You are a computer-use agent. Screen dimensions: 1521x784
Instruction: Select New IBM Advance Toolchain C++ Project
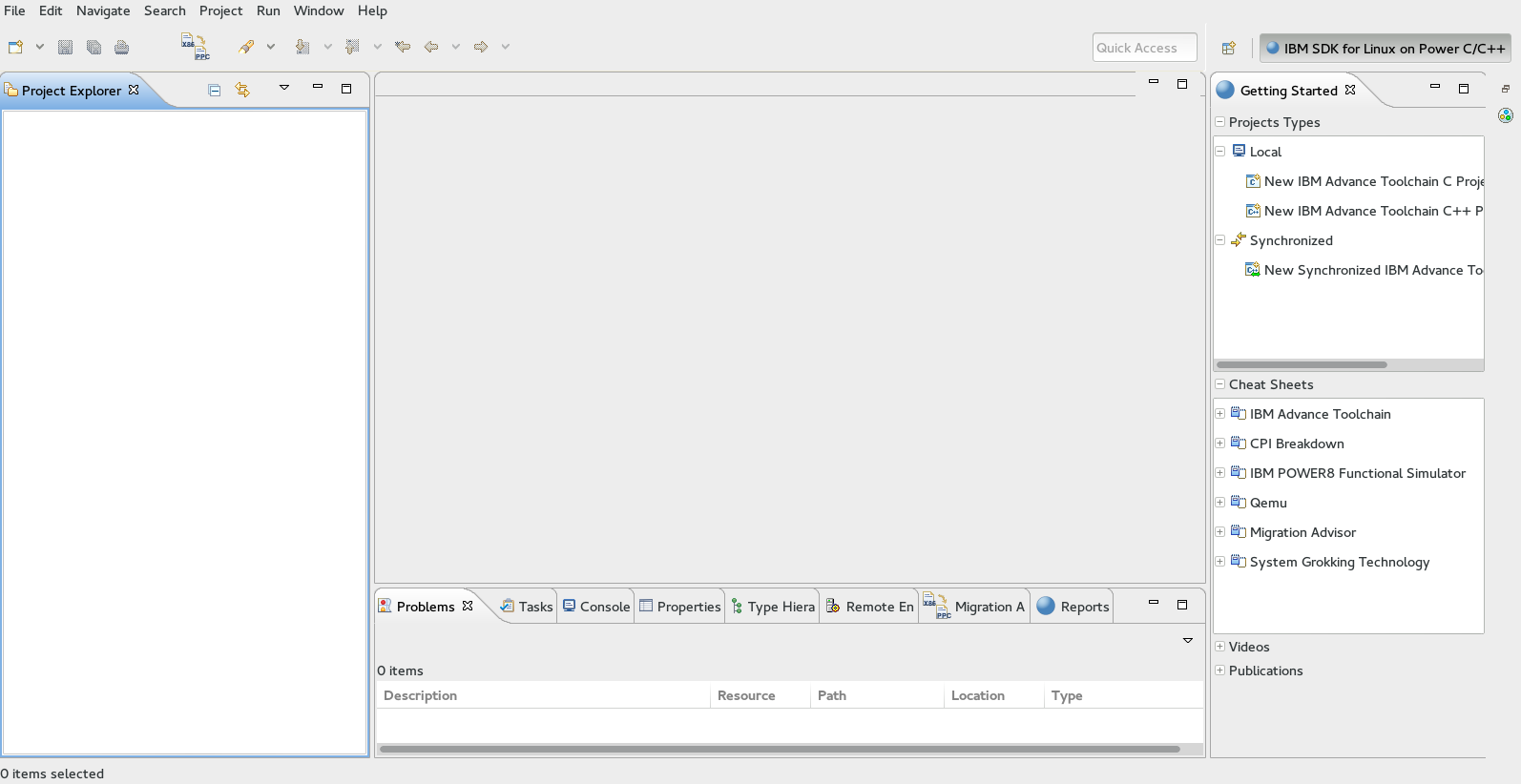pos(1365,211)
